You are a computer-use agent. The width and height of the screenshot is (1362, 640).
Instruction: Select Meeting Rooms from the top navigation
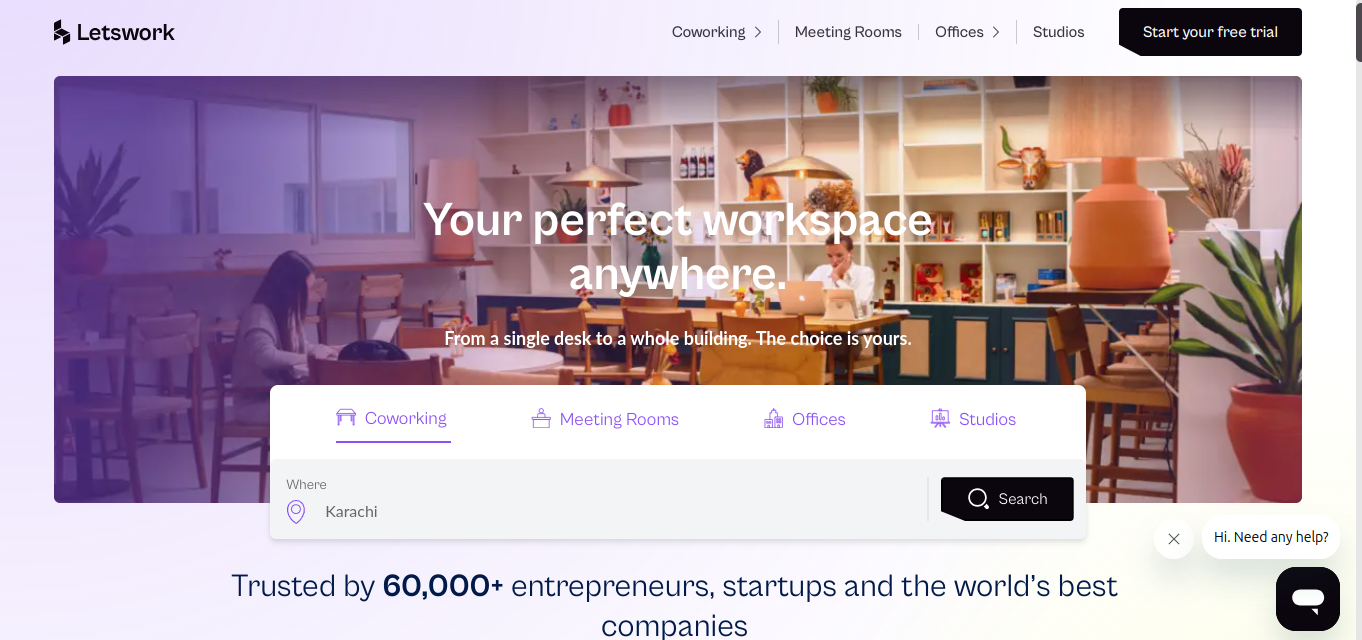(x=848, y=31)
